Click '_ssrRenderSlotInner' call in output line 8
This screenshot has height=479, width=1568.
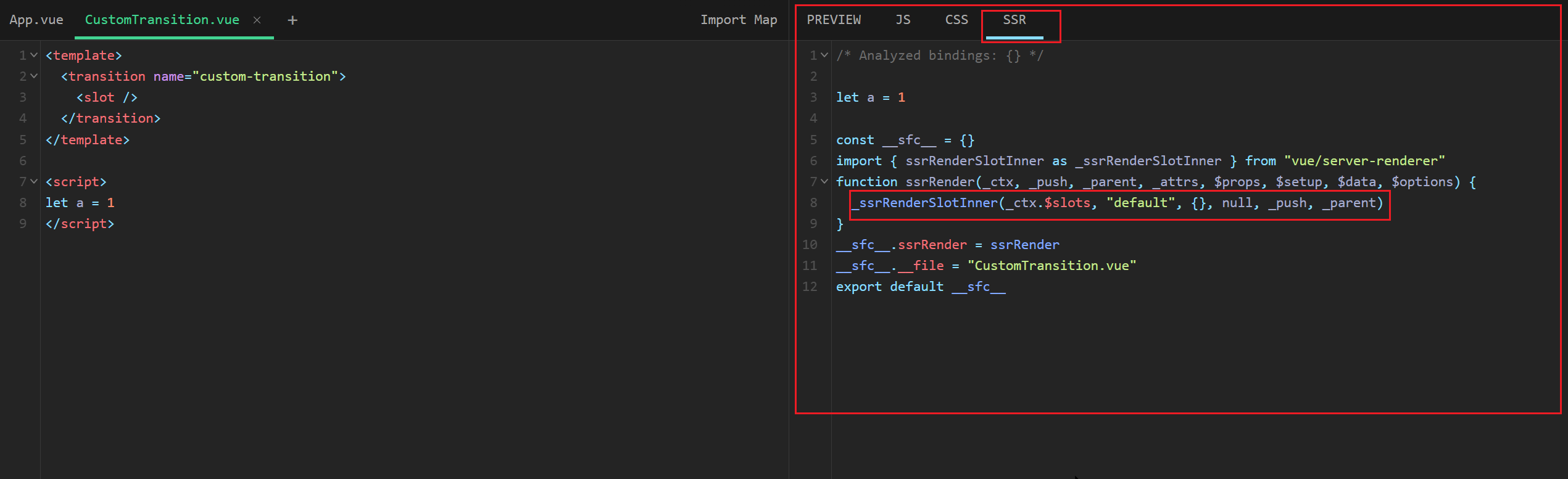(924, 203)
